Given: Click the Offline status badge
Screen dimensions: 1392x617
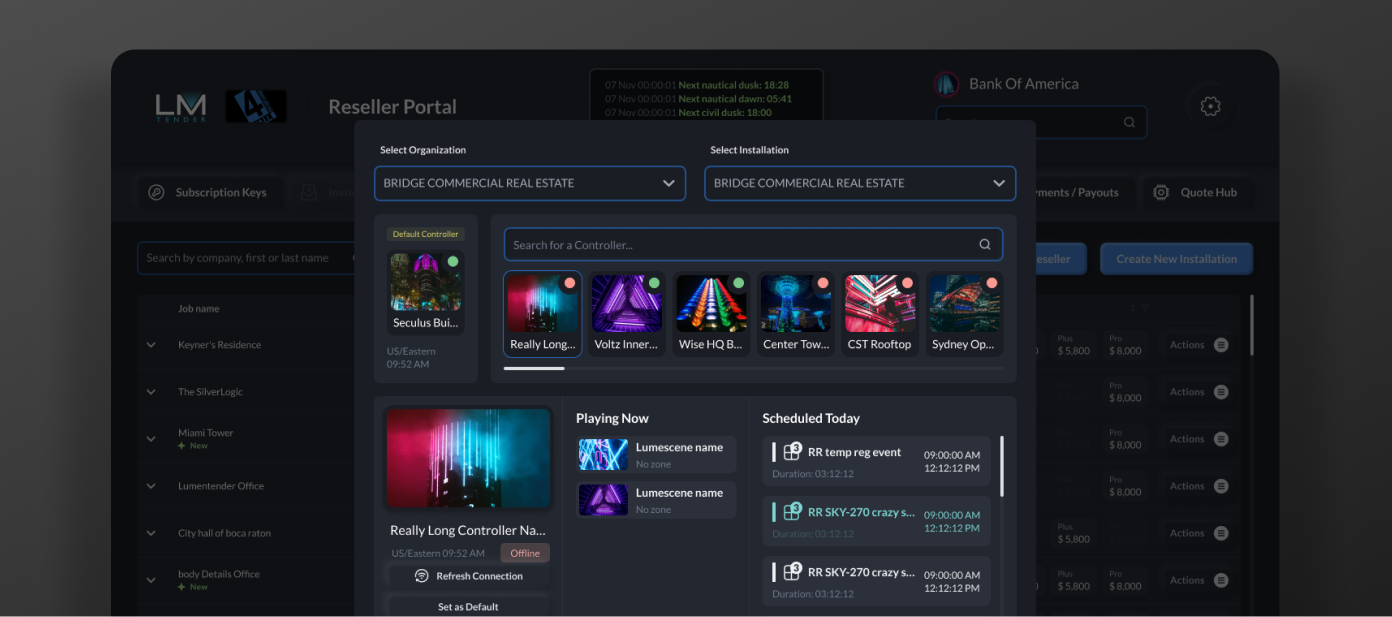Looking at the screenshot, I should (x=525, y=553).
